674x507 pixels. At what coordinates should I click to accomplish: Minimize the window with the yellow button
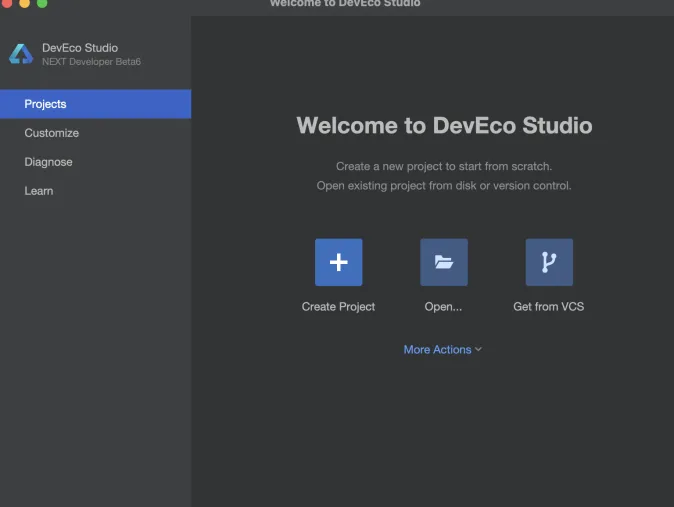(x=24, y=3)
